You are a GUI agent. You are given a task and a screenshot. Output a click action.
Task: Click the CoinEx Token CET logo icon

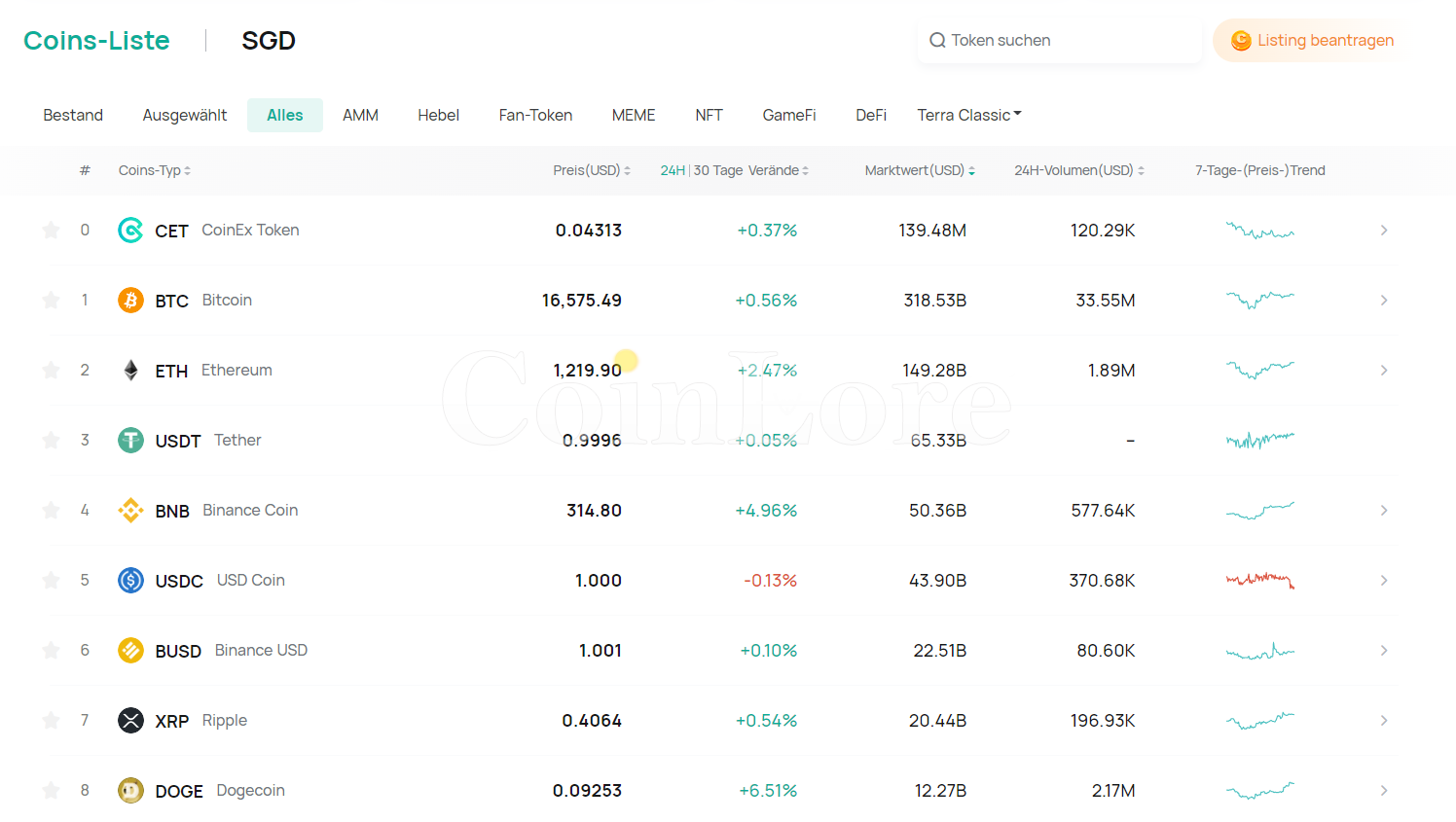tap(130, 231)
